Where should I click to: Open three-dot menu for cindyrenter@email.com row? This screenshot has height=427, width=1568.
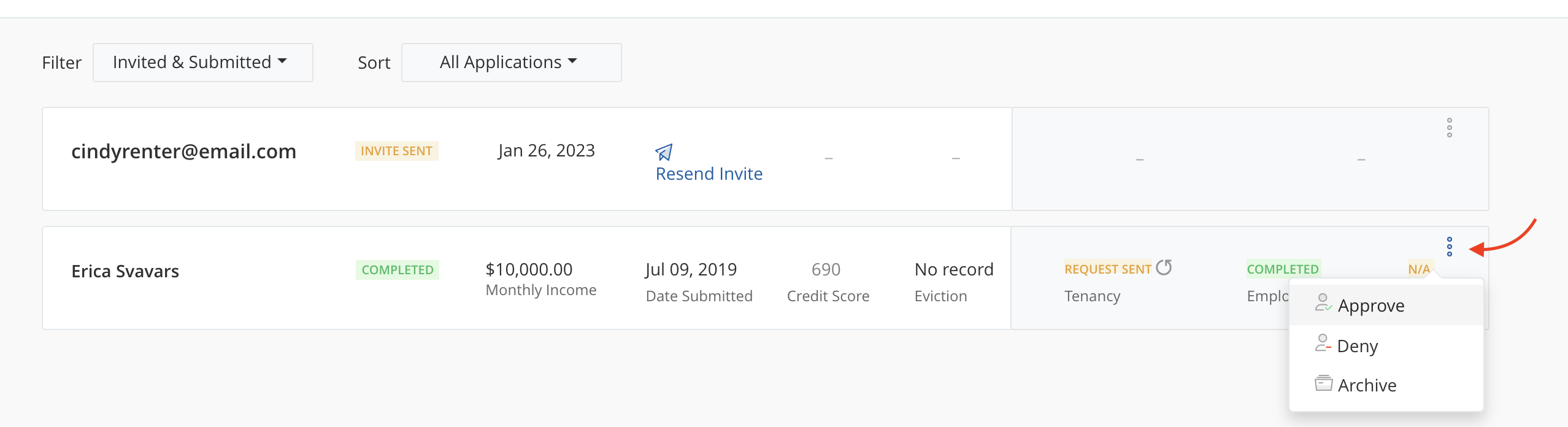(1449, 128)
